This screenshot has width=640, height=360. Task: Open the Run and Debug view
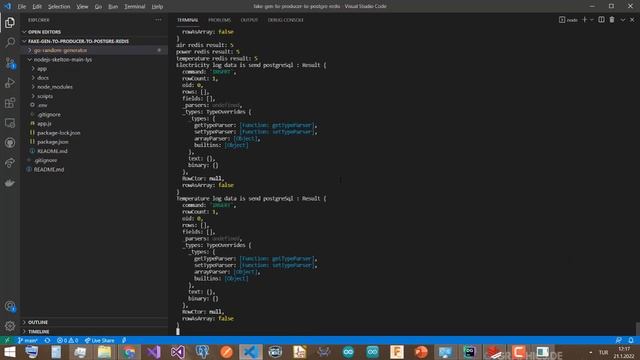[10, 83]
